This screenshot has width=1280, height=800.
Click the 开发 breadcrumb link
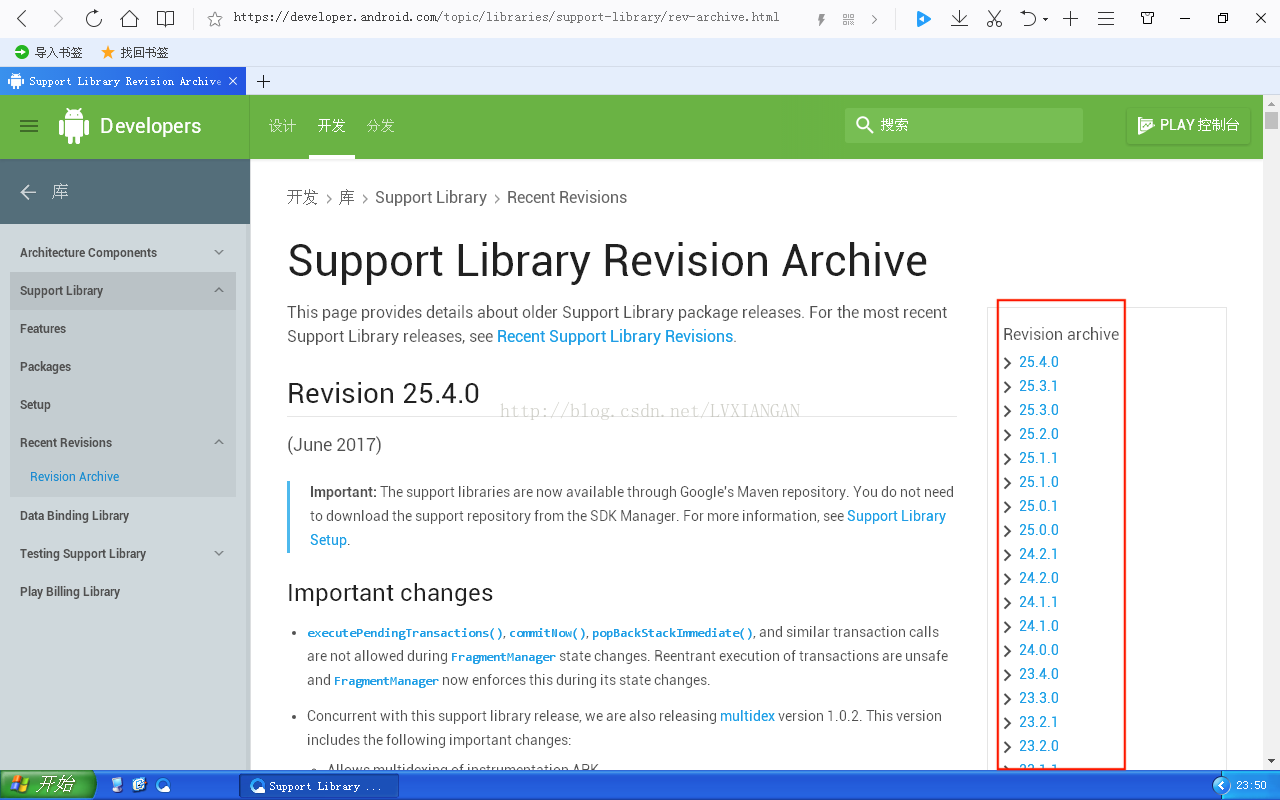302,198
